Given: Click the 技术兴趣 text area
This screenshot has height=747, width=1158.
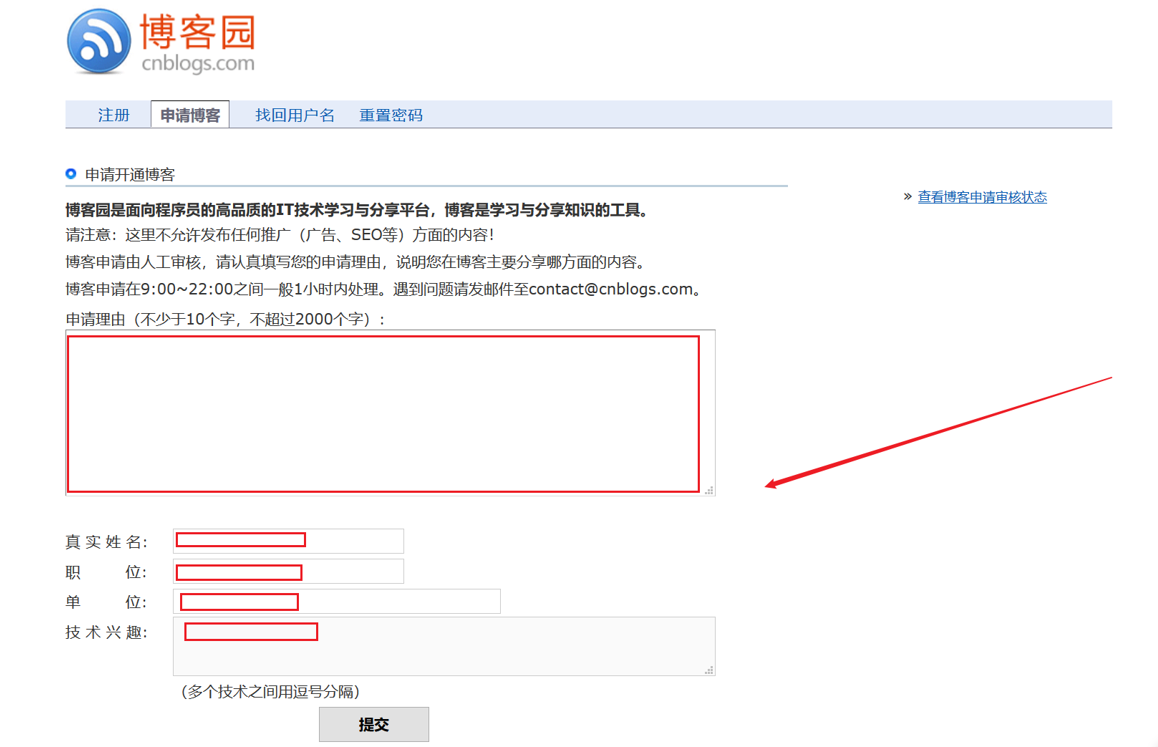Looking at the screenshot, I should coord(444,647).
